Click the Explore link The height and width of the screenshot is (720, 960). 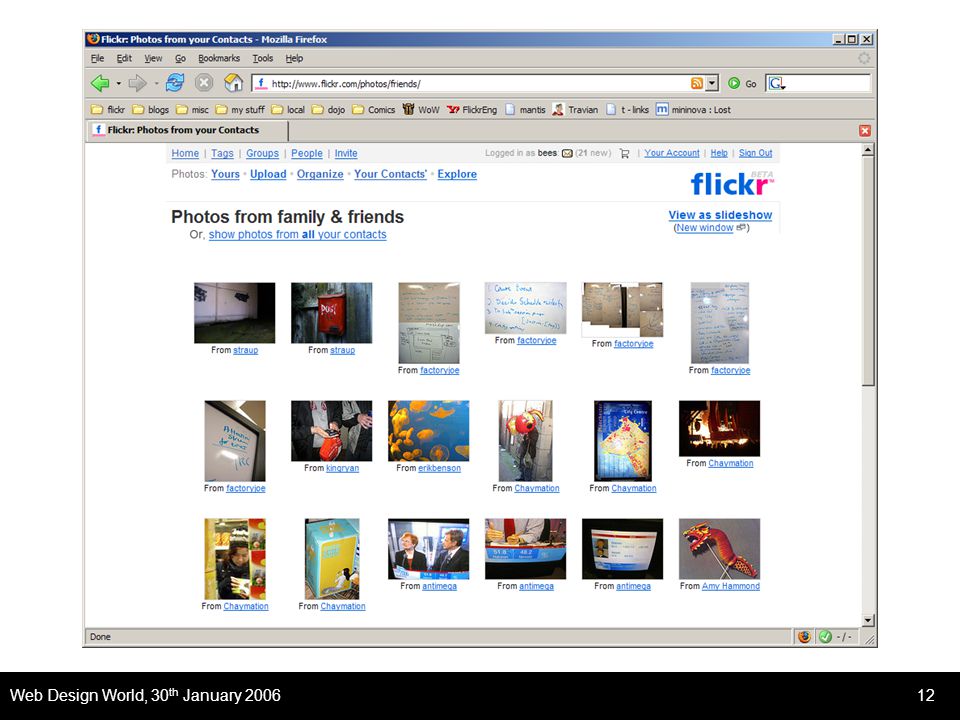click(x=457, y=174)
